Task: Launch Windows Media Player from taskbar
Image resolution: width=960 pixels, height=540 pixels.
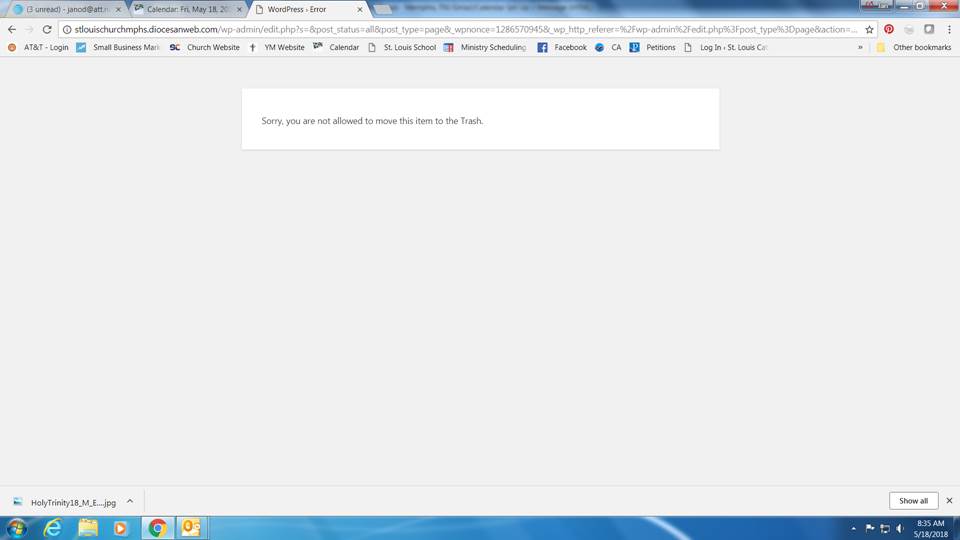Action: [x=121, y=527]
